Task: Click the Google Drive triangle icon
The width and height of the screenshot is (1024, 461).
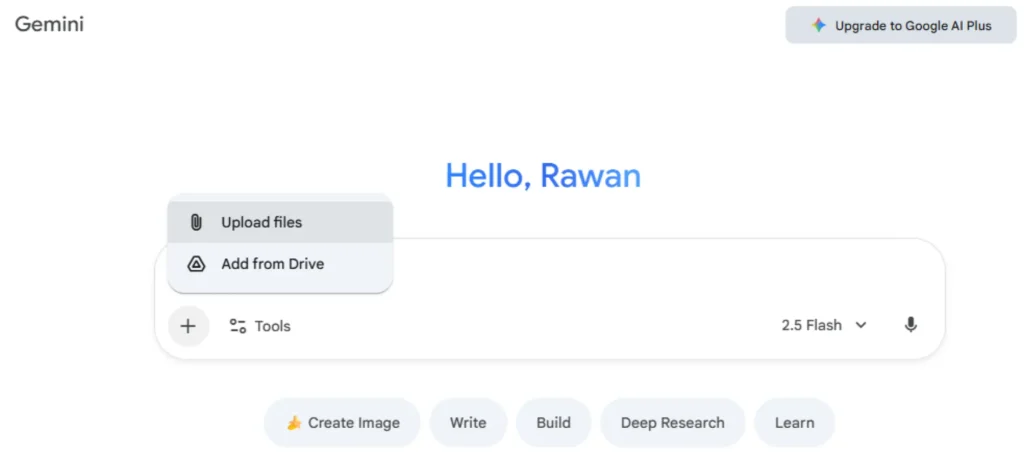Action: 197,264
